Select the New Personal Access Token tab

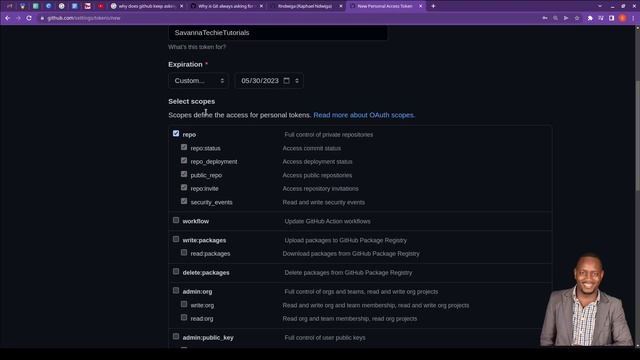coord(386,6)
